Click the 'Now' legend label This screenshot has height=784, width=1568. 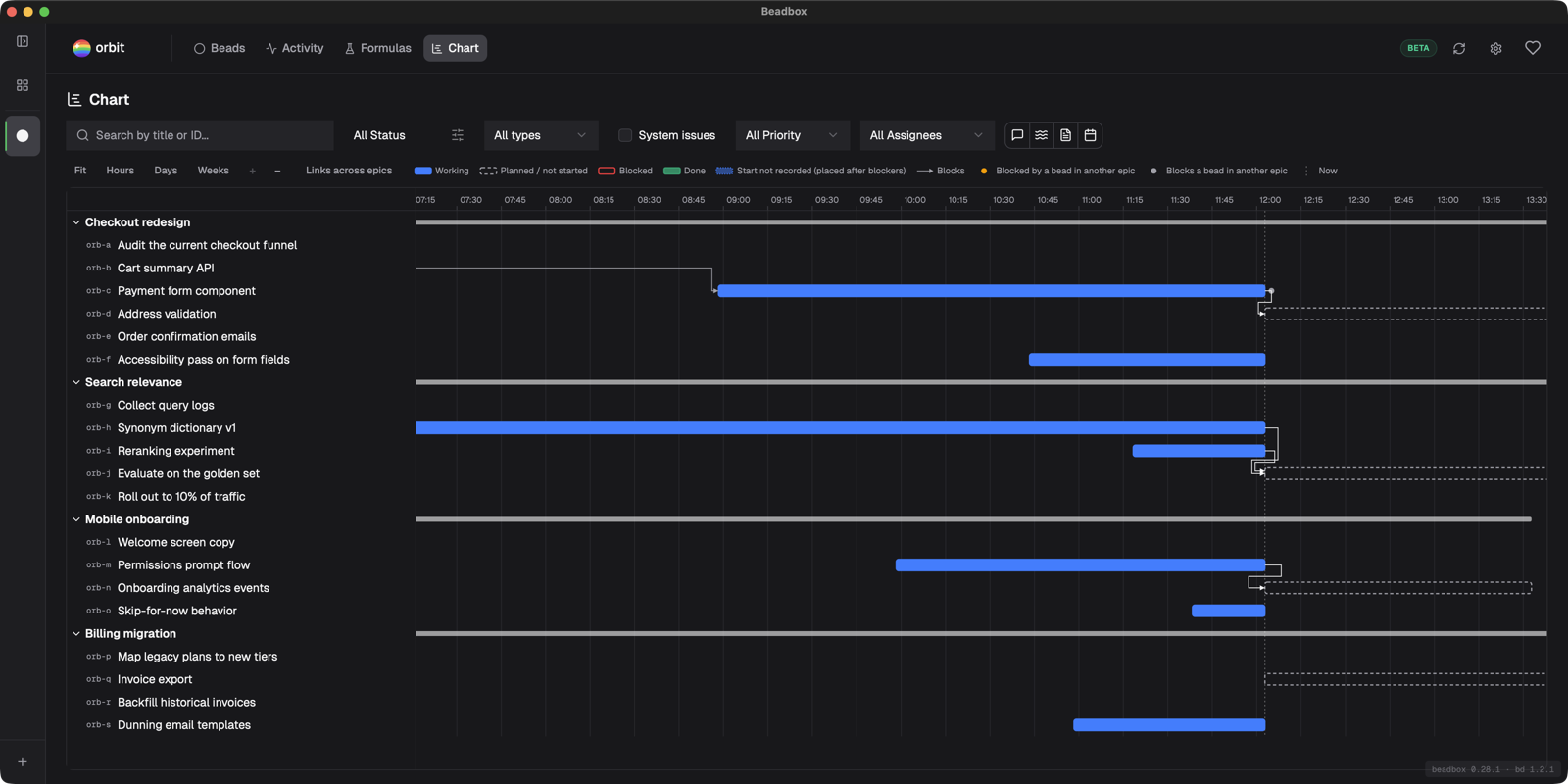point(1328,171)
